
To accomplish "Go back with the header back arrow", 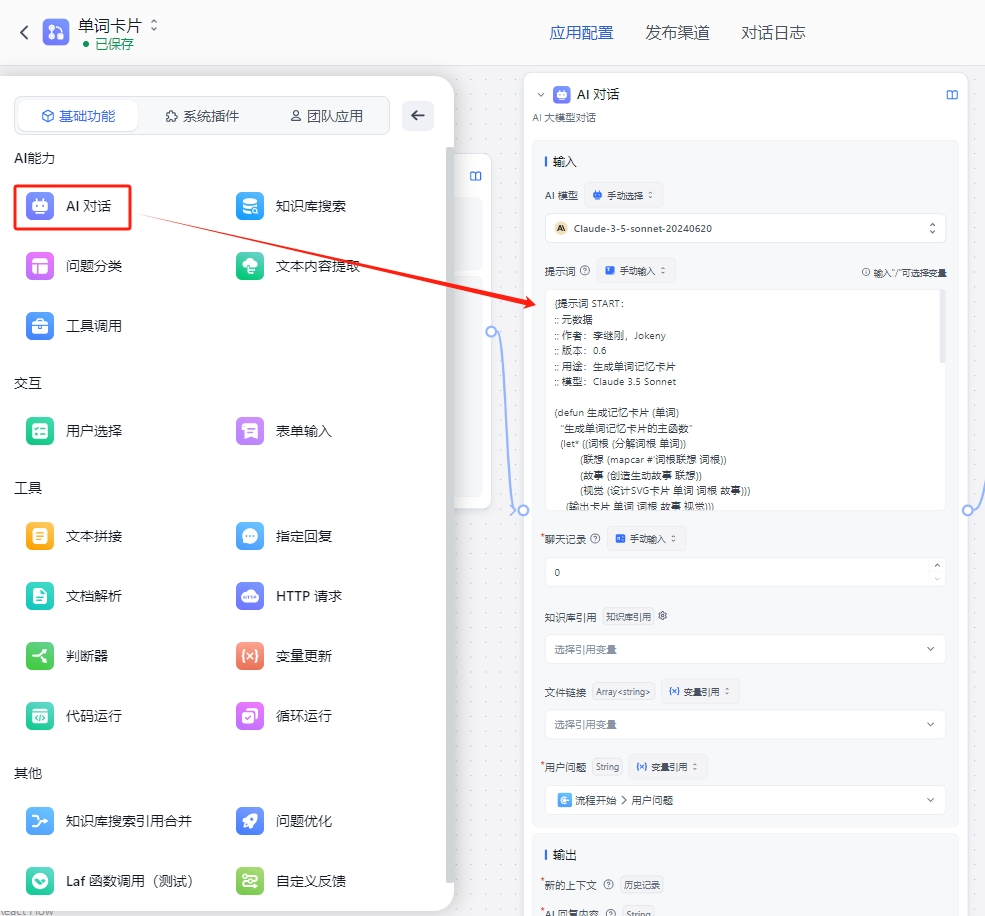I will [24, 33].
